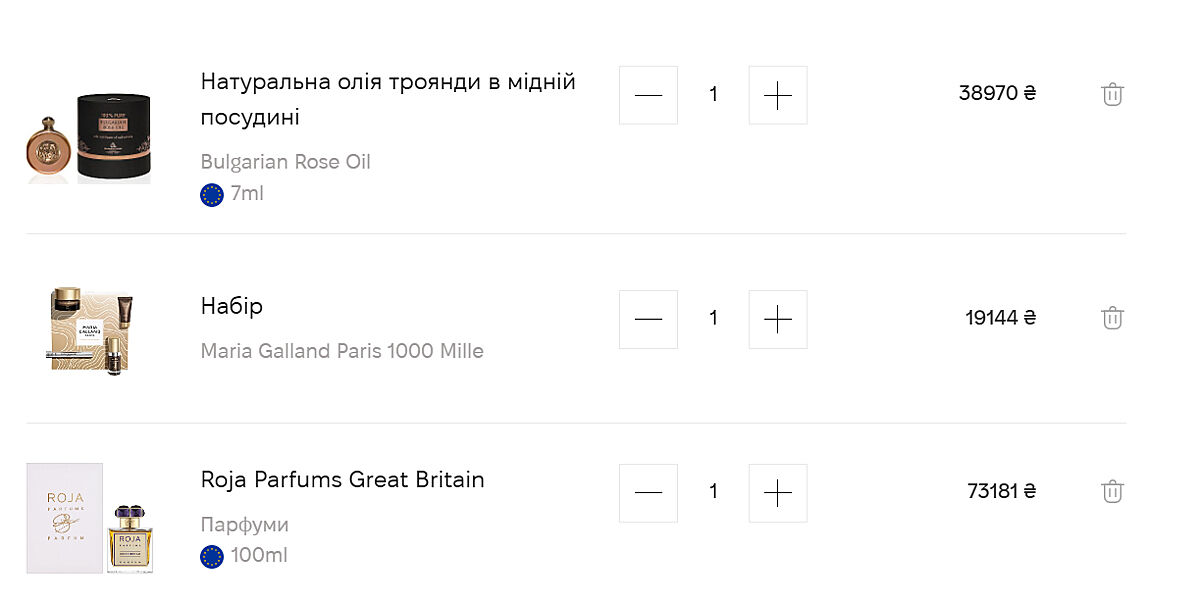
Task: Click EU flag icon beside 7ml
Action: click(212, 194)
